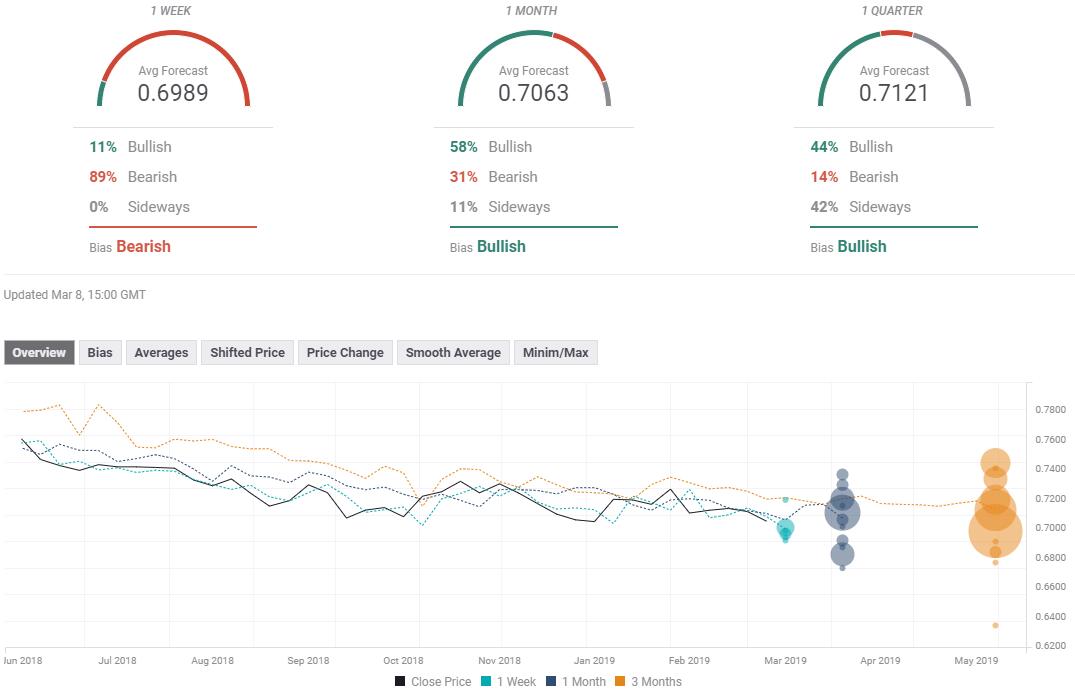Open the Minim/Max tab
1075x691 pixels.
[x=555, y=352]
